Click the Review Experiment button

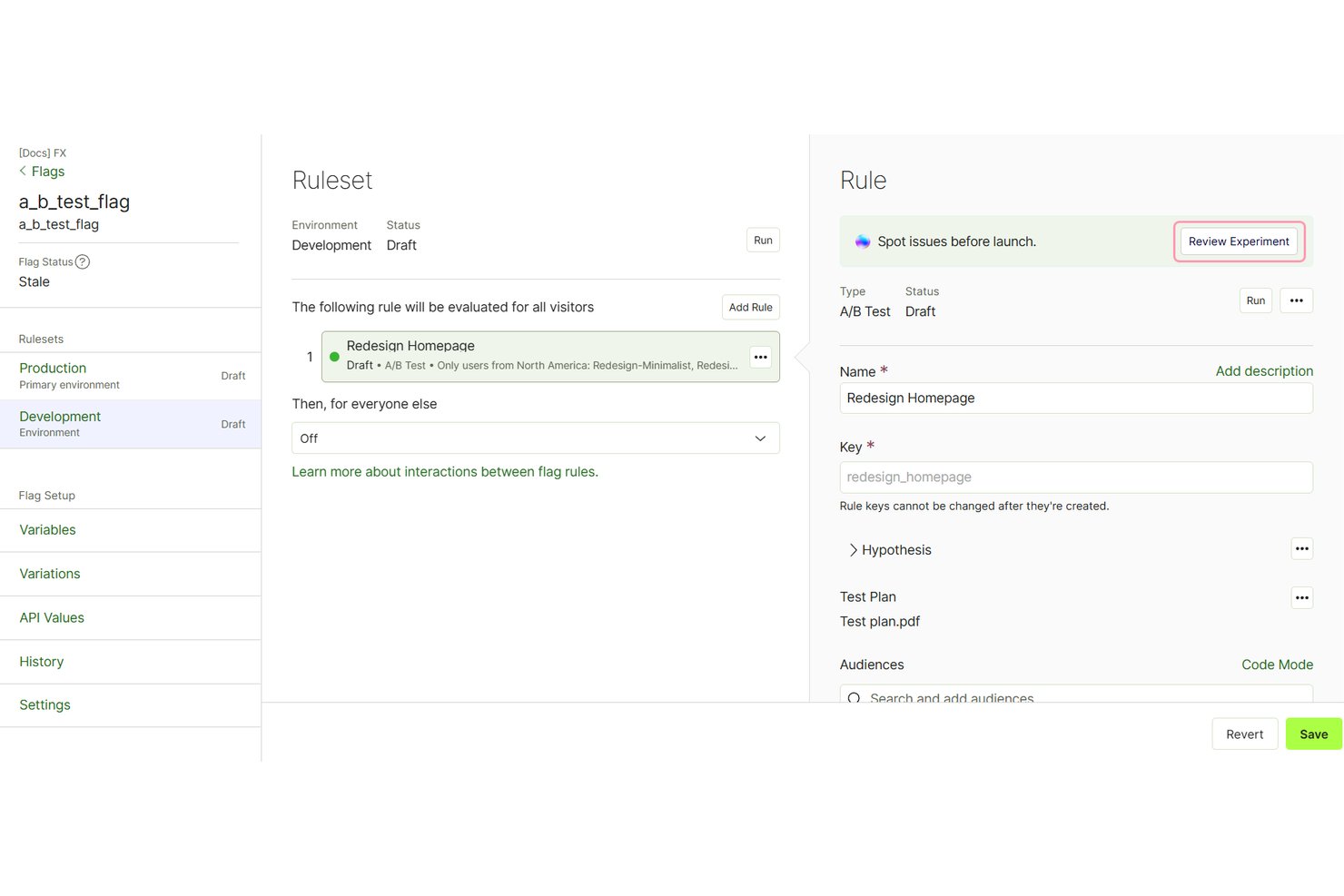pyautogui.click(x=1239, y=241)
